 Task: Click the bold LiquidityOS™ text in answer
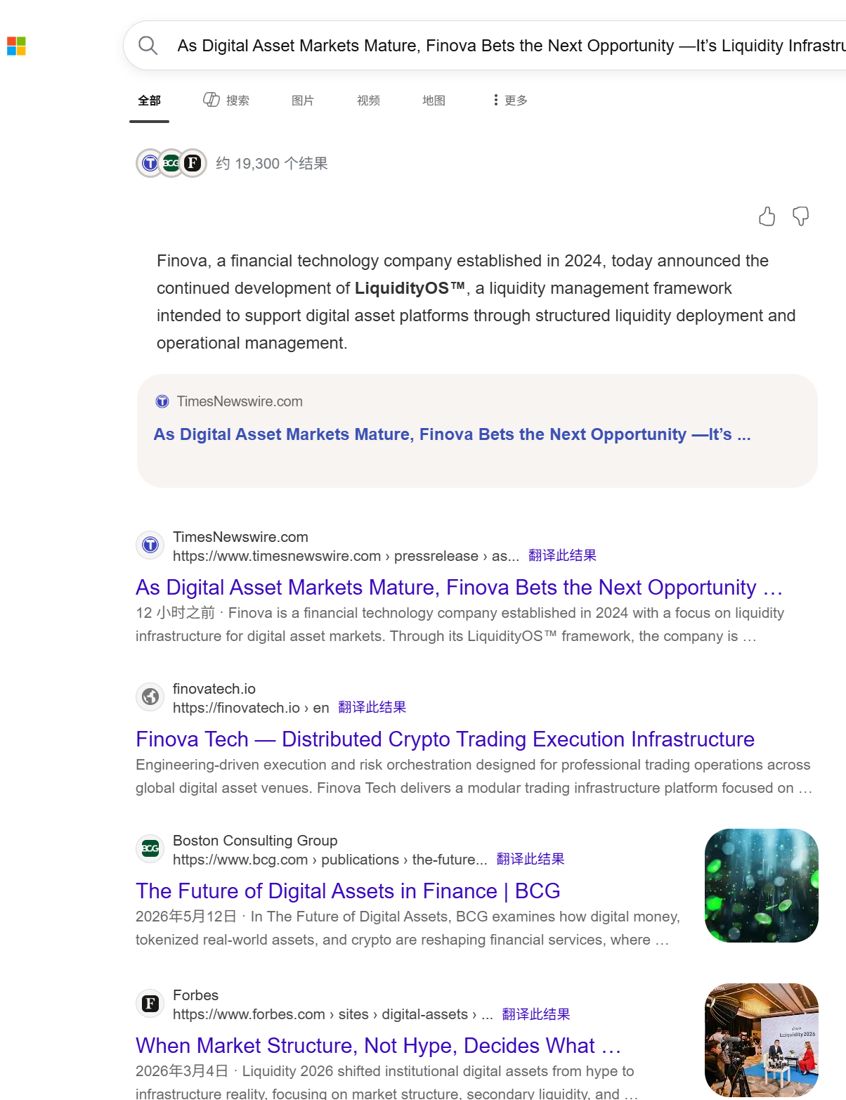410,288
